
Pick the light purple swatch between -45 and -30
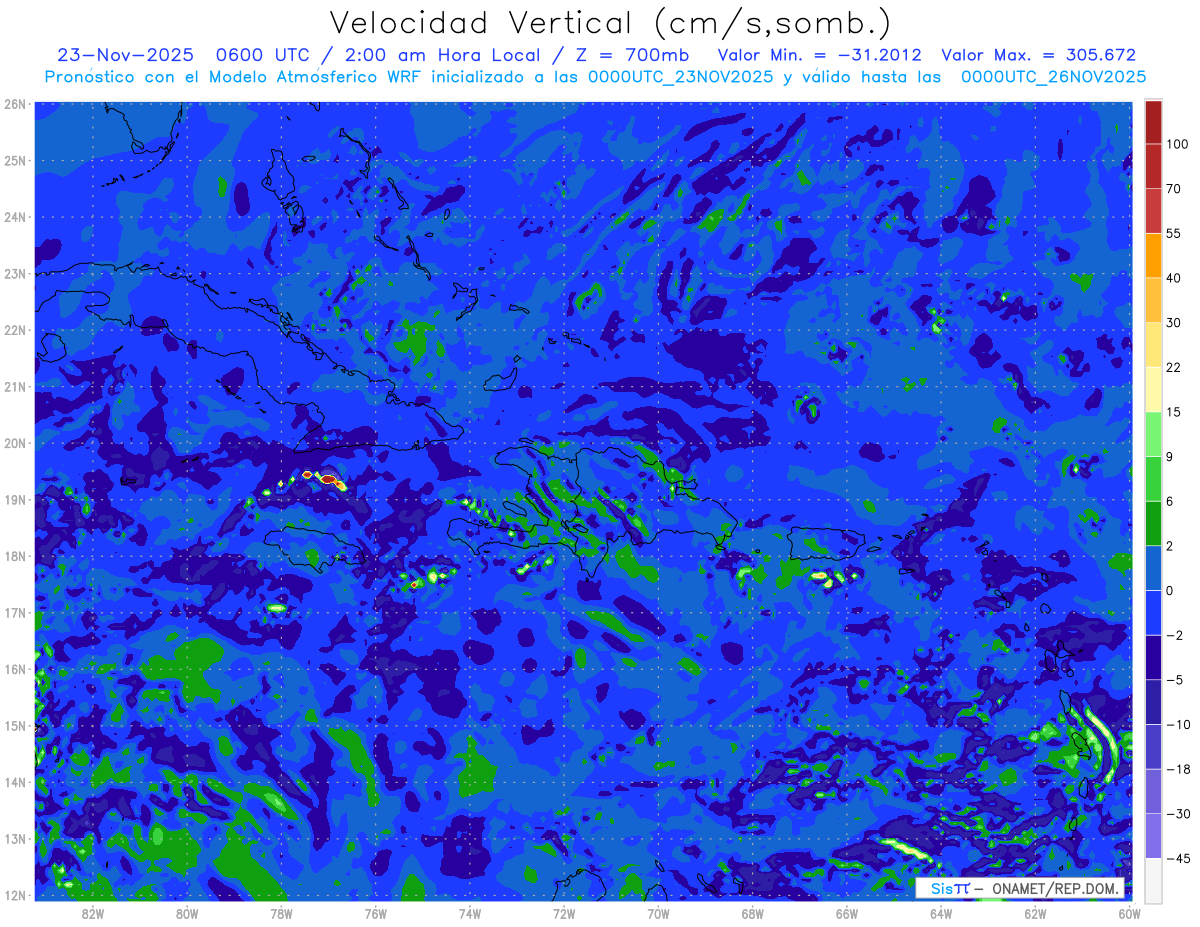click(1153, 836)
